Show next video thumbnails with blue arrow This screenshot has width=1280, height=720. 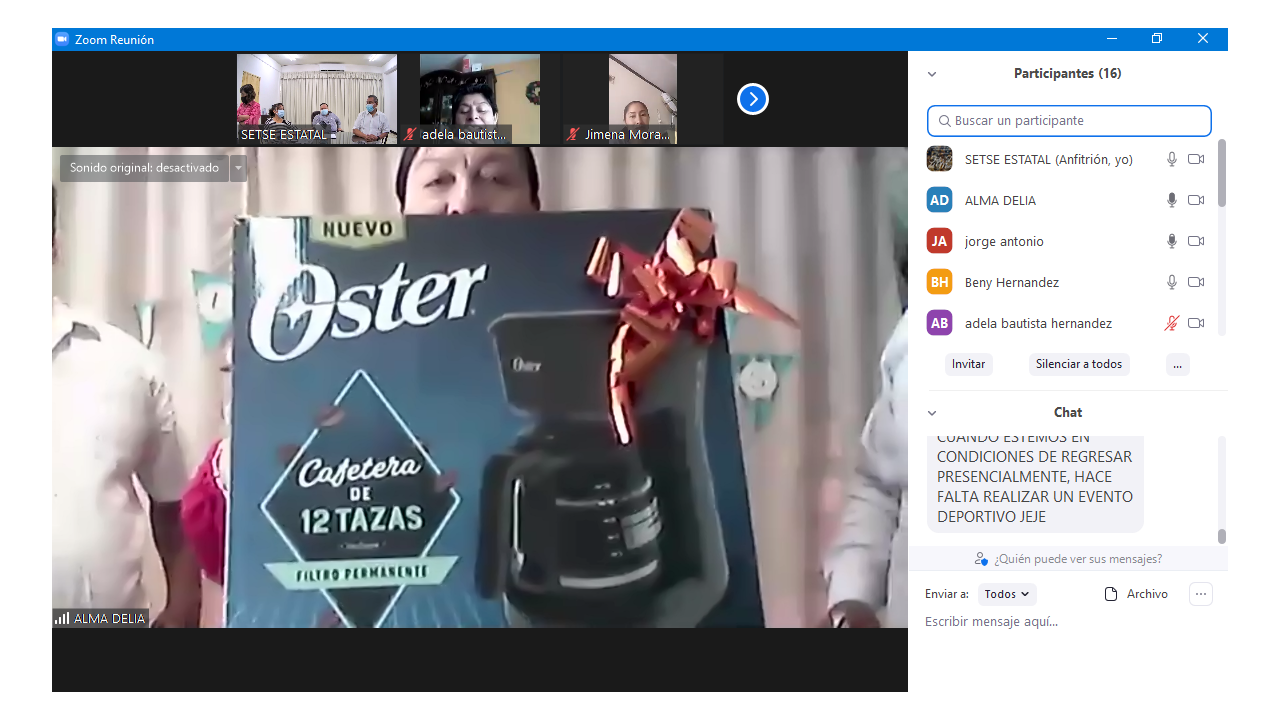pyautogui.click(x=753, y=99)
